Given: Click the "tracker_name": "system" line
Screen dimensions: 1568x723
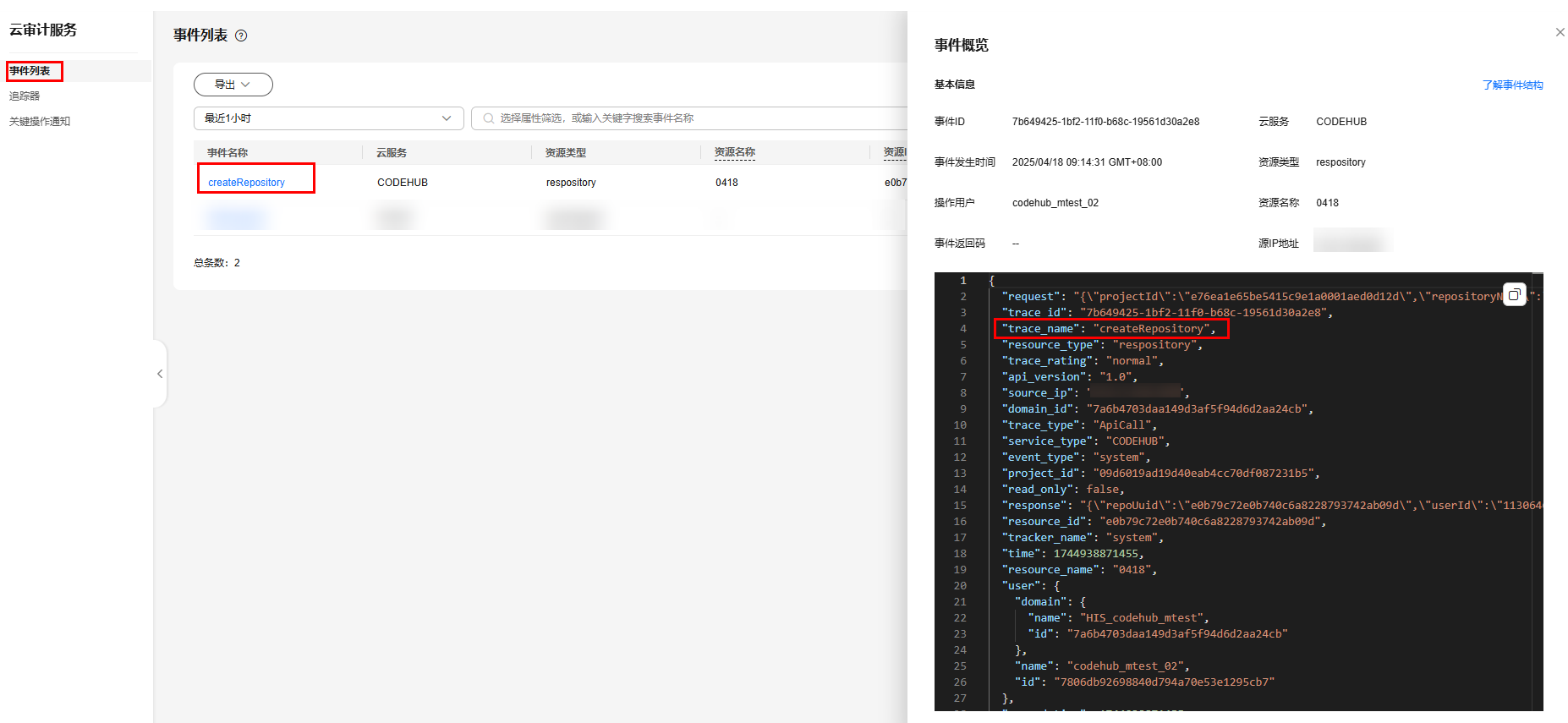Looking at the screenshot, I should 1083,538.
